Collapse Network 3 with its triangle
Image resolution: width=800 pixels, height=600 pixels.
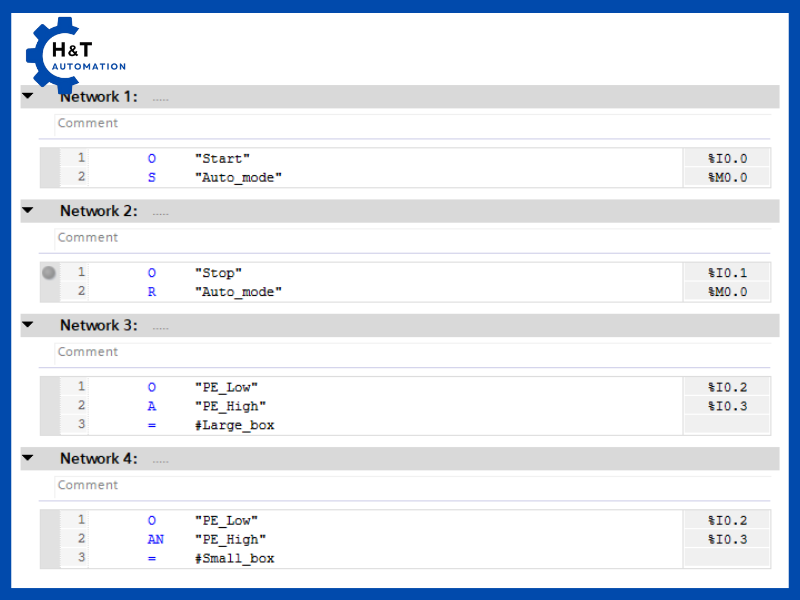(x=28, y=325)
